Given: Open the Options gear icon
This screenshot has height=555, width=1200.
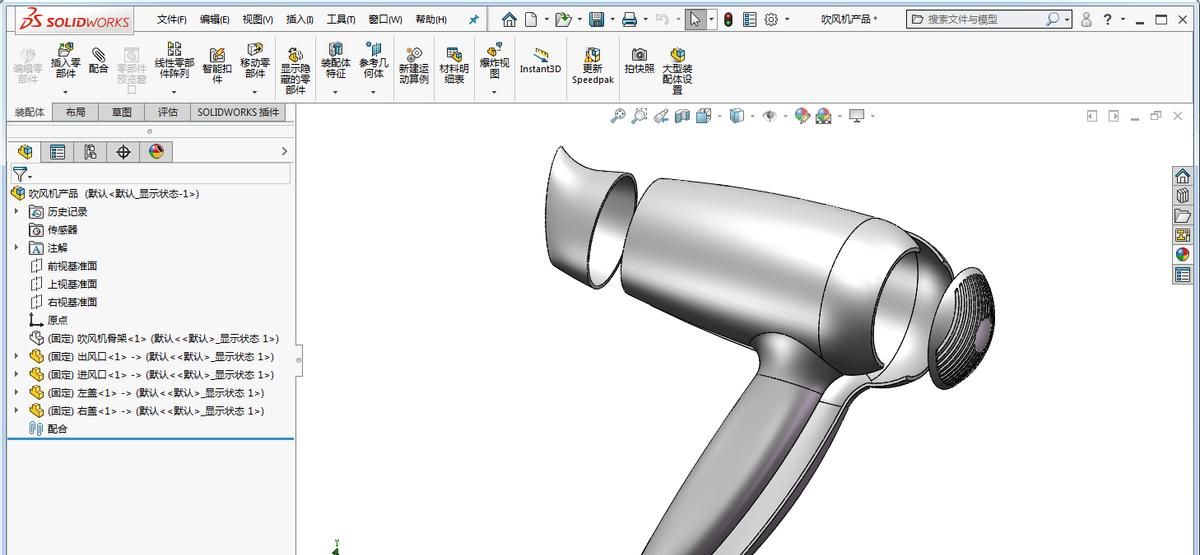Looking at the screenshot, I should [771, 19].
